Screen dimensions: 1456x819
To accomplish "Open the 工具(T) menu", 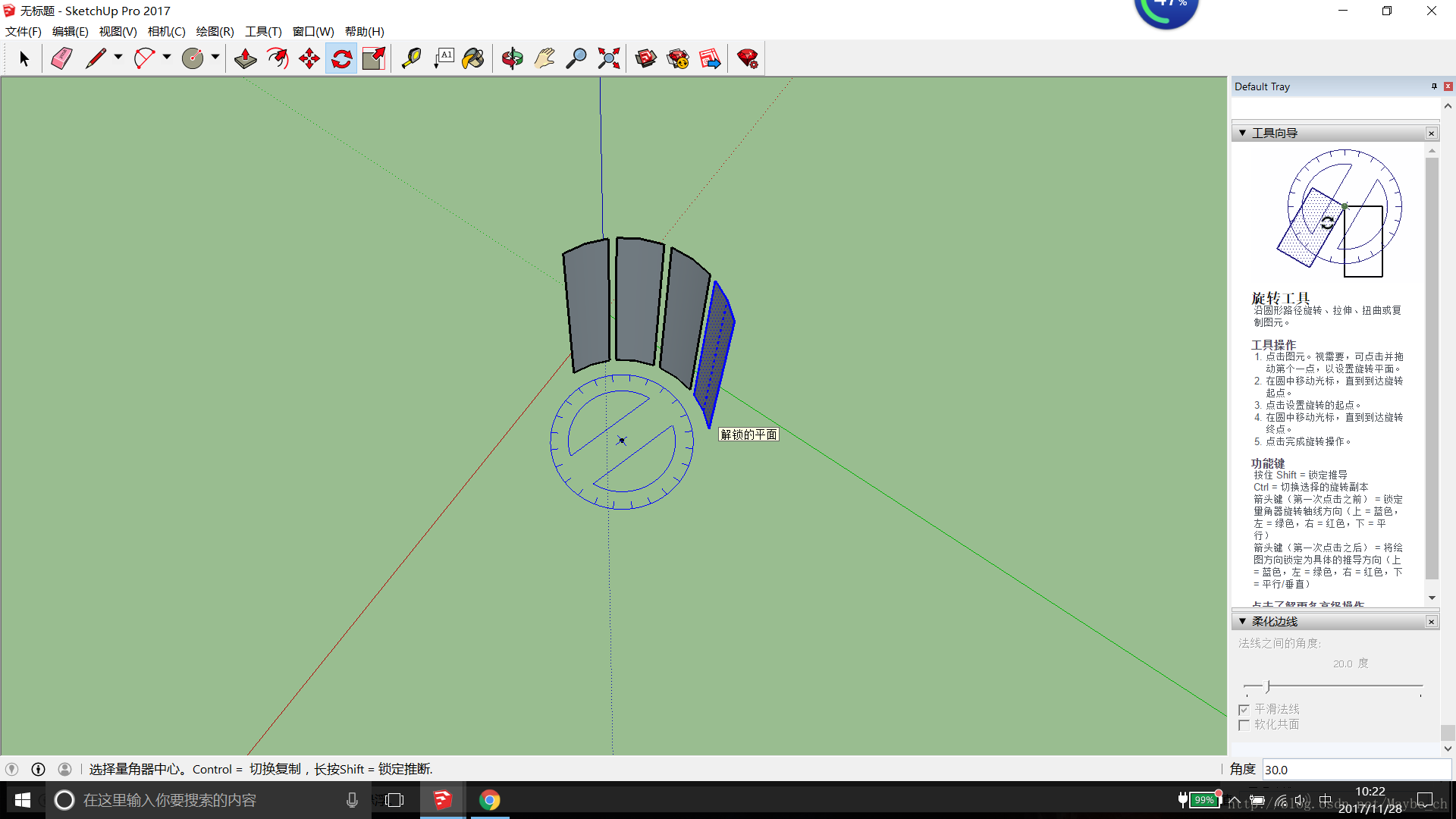I will [263, 31].
